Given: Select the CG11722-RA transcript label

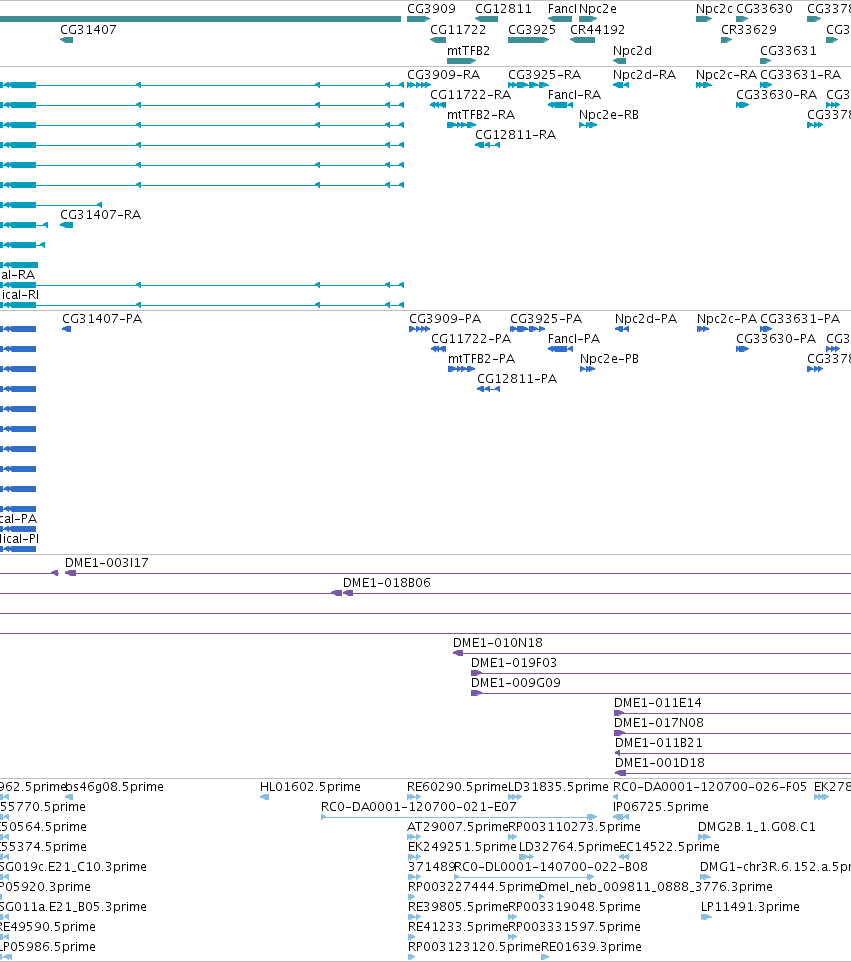Looking at the screenshot, I should tap(471, 94).
